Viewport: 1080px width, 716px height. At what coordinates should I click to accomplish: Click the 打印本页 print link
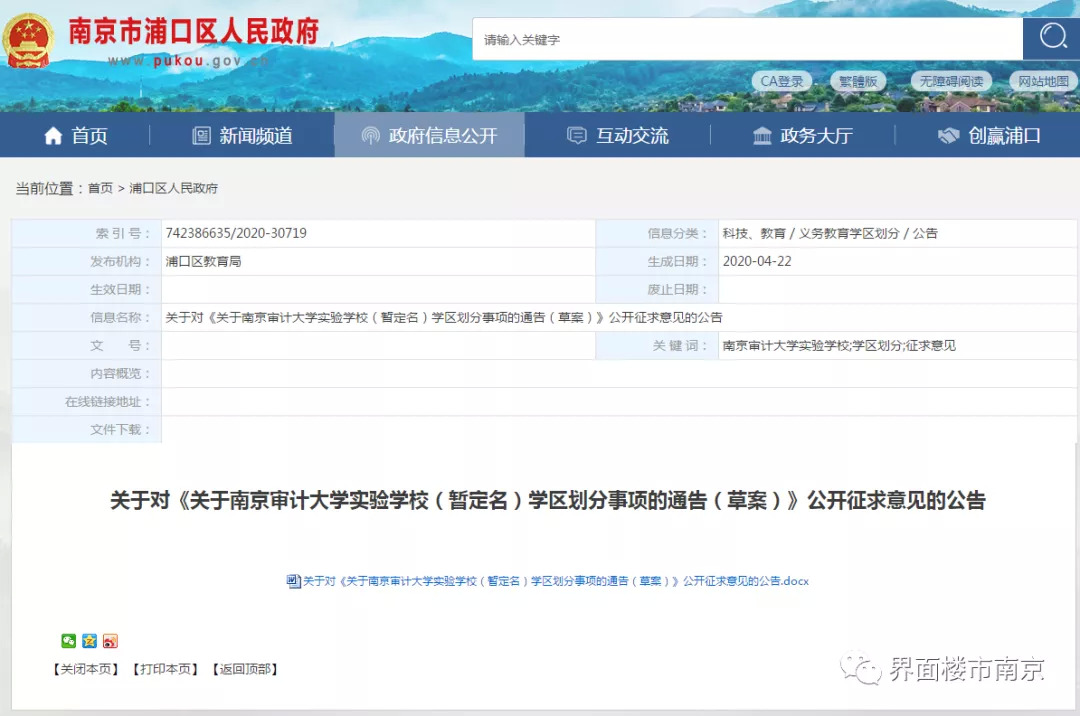pos(165,669)
